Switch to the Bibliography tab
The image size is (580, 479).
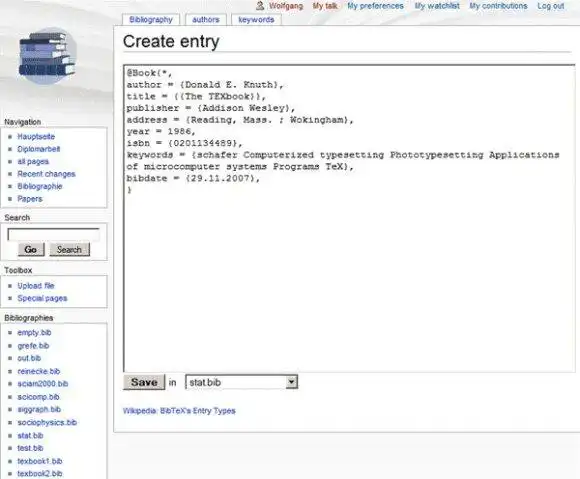[x=151, y=20]
